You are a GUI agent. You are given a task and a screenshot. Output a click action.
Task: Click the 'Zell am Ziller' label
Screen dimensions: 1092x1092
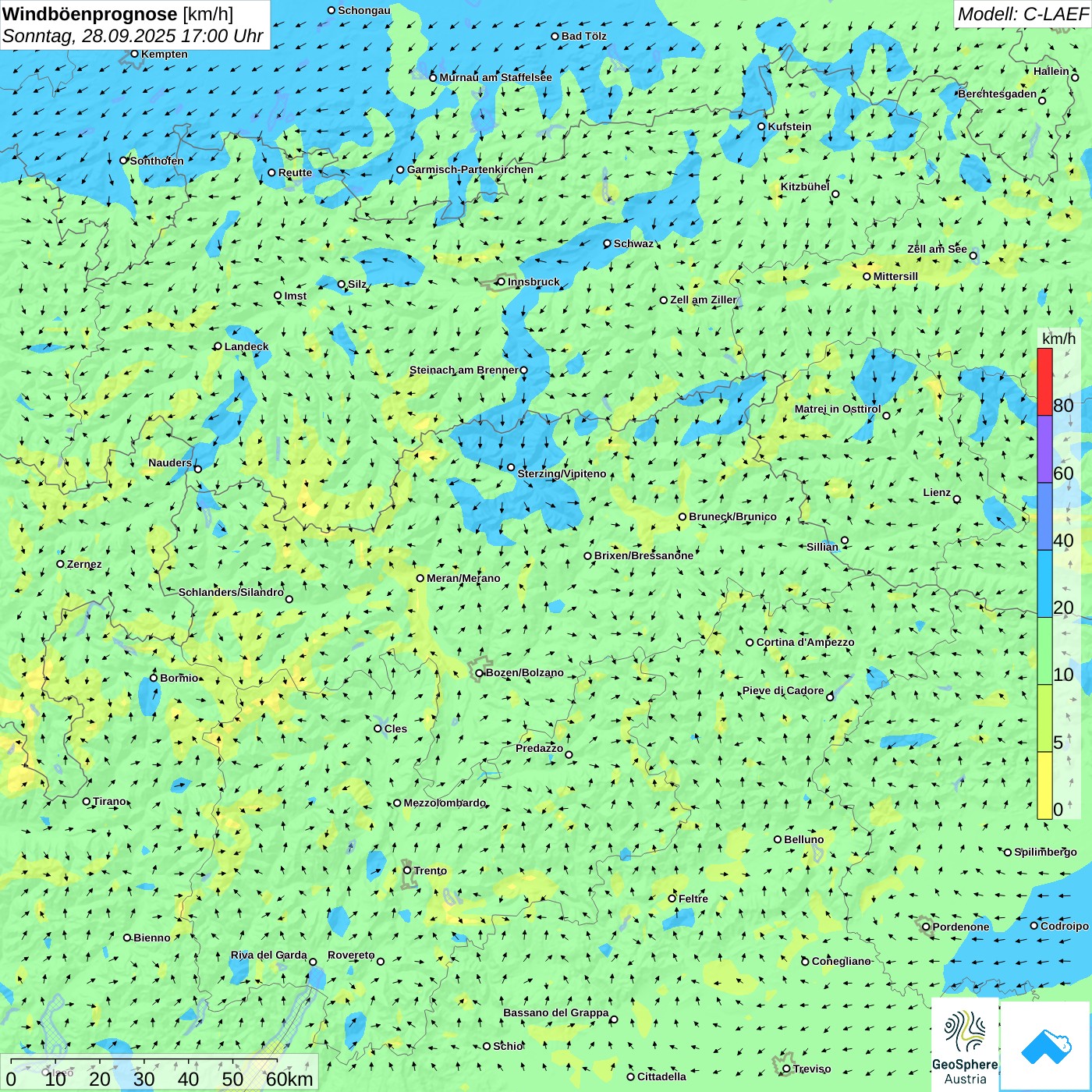[x=704, y=300]
